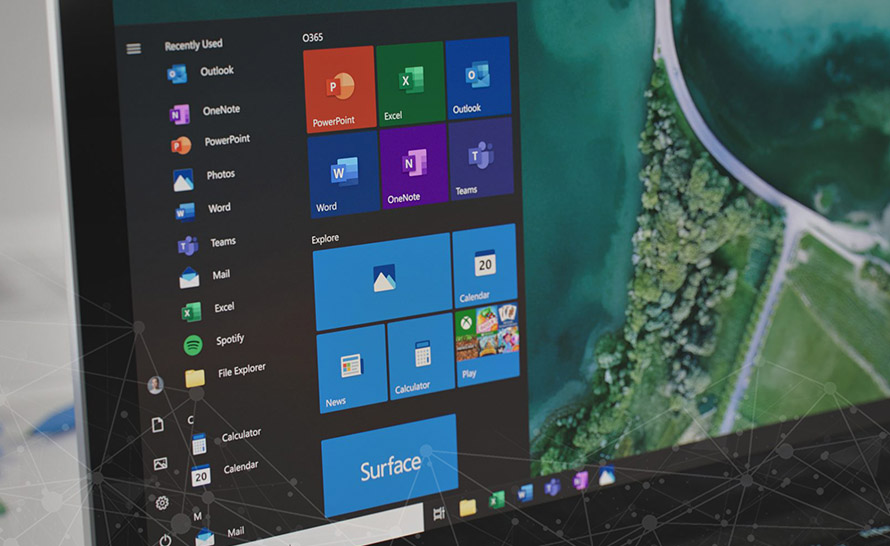Open the Calculator tile under Explore
The height and width of the screenshot is (546, 890).
421,356
